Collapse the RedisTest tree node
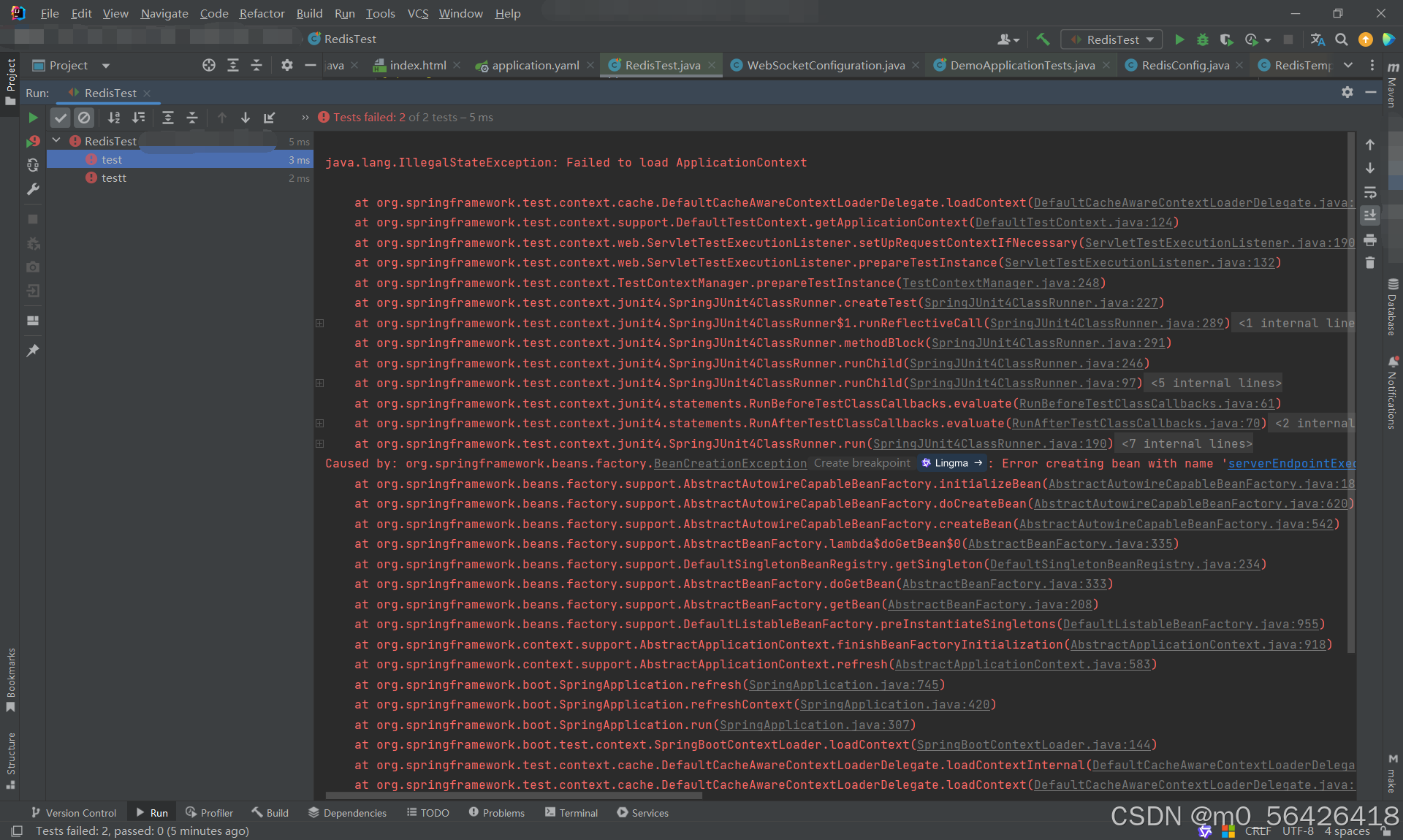 click(56, 140)
